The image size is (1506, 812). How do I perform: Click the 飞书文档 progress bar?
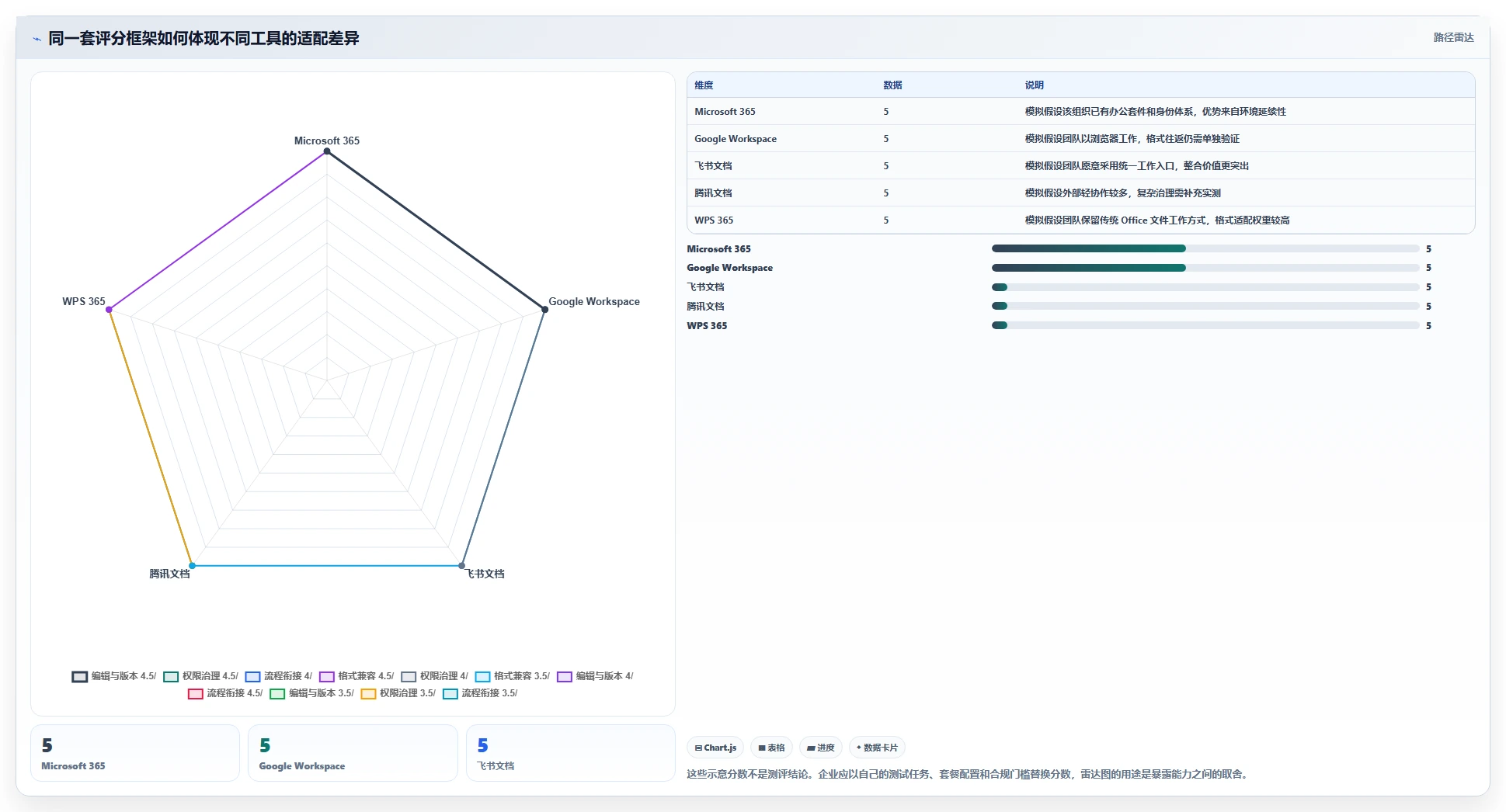1205,287
